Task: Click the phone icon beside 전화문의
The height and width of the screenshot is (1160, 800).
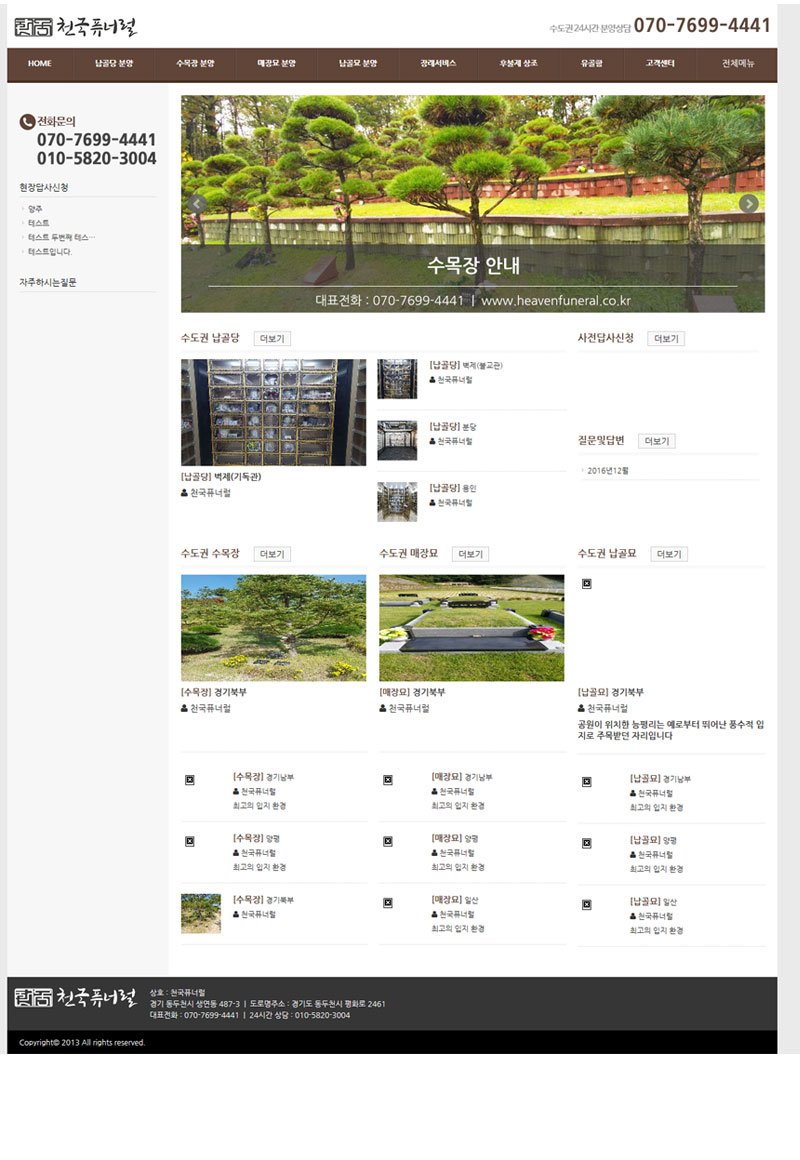Action: [27, 122]
